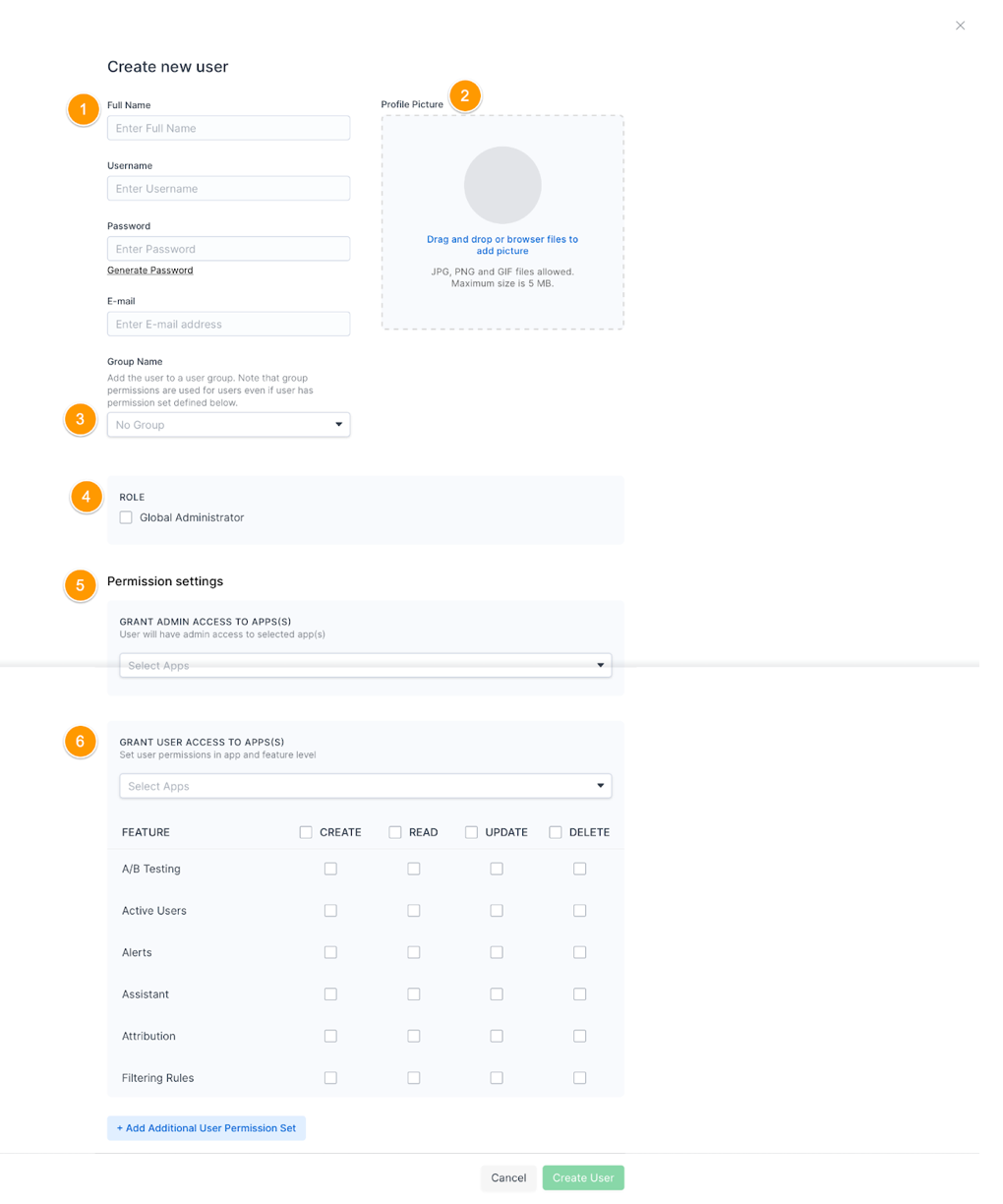Image resolution: width=1003 pixels, height=1204 pixels.
Task: Check Read permission for Alerts
Action: [414, 952]
